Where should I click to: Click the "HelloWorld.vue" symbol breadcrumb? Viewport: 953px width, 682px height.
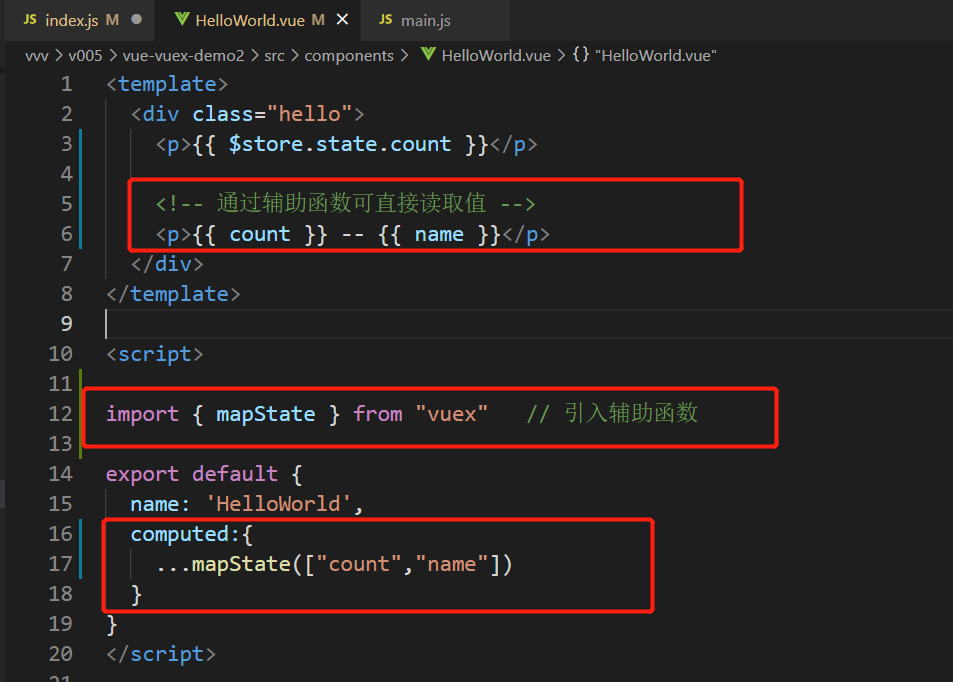pos(656,56)
